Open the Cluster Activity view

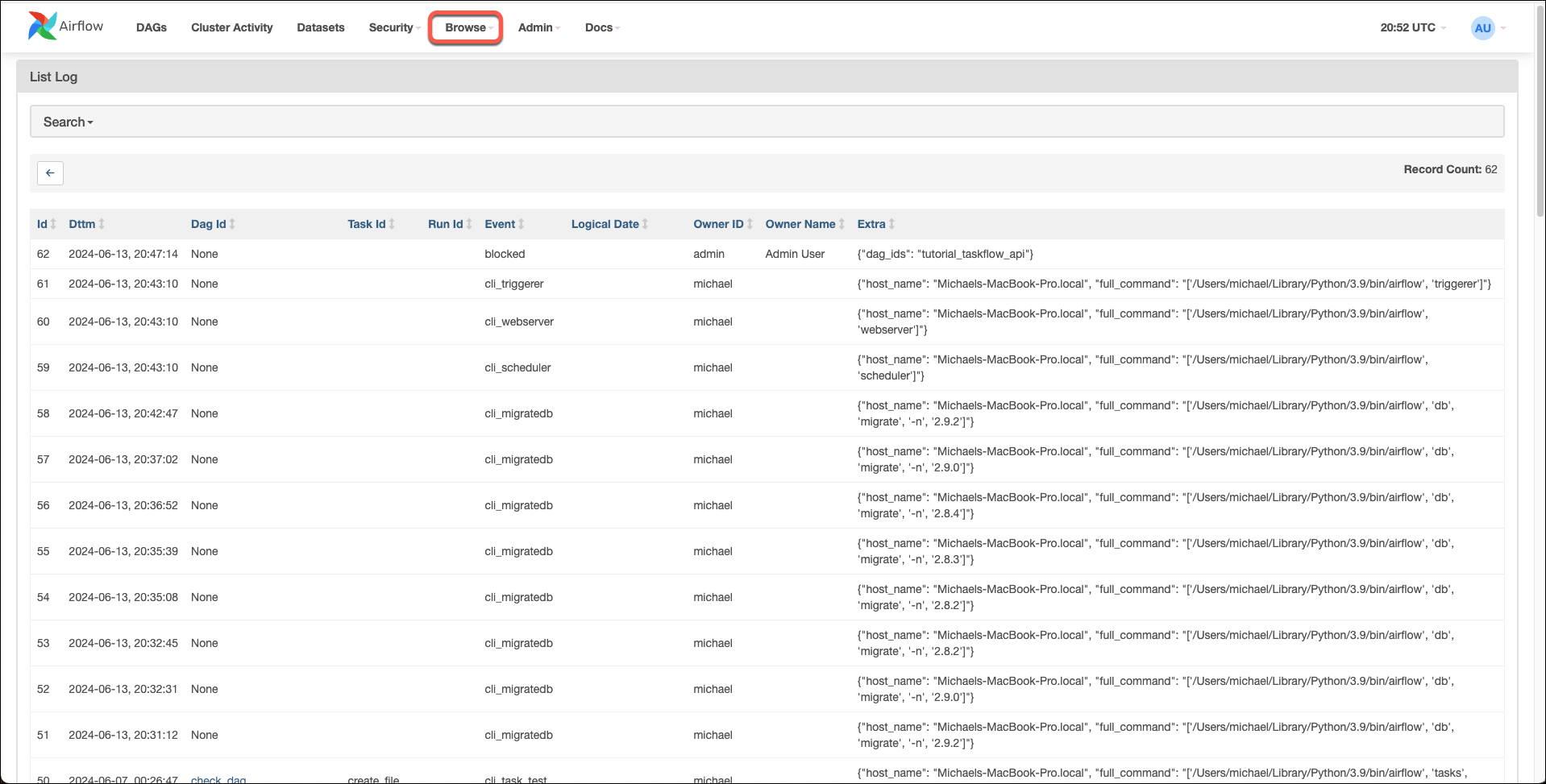231,27
